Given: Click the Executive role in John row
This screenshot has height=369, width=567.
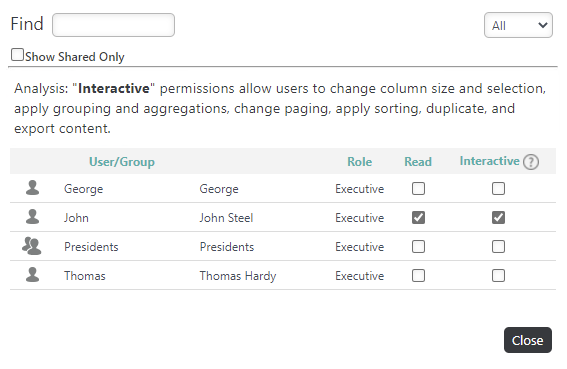Looking at the screenshot, I should (359, 218).
